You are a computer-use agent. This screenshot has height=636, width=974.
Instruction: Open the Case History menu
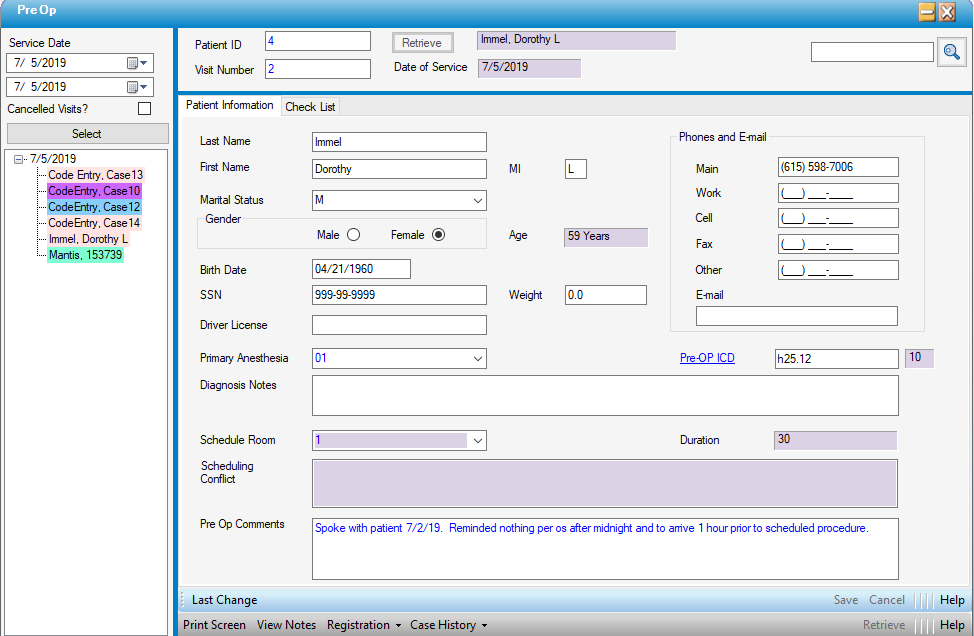448,625
